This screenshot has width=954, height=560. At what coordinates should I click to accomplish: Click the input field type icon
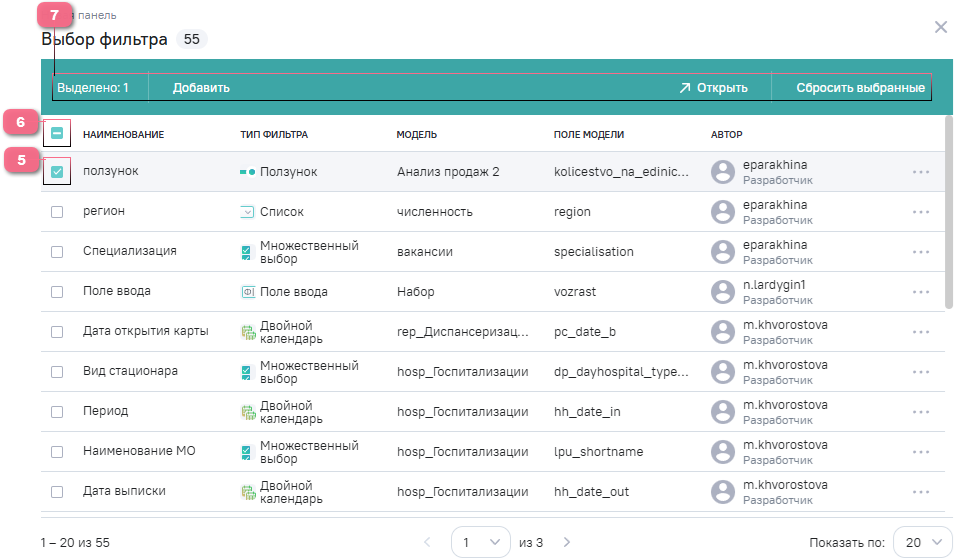(248, 292)
